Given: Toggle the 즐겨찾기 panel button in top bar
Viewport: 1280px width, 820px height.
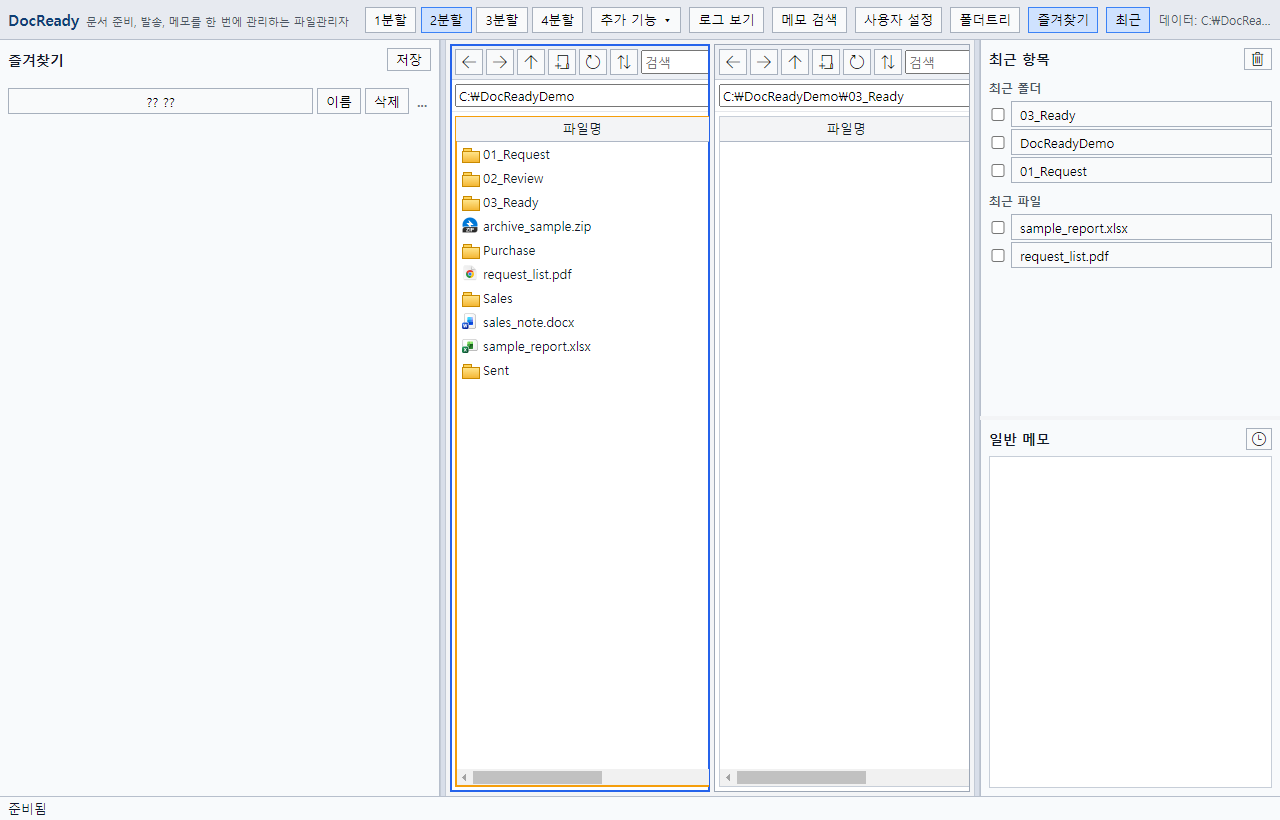Looking at the screenshot, I should [x=1063, y=20].
